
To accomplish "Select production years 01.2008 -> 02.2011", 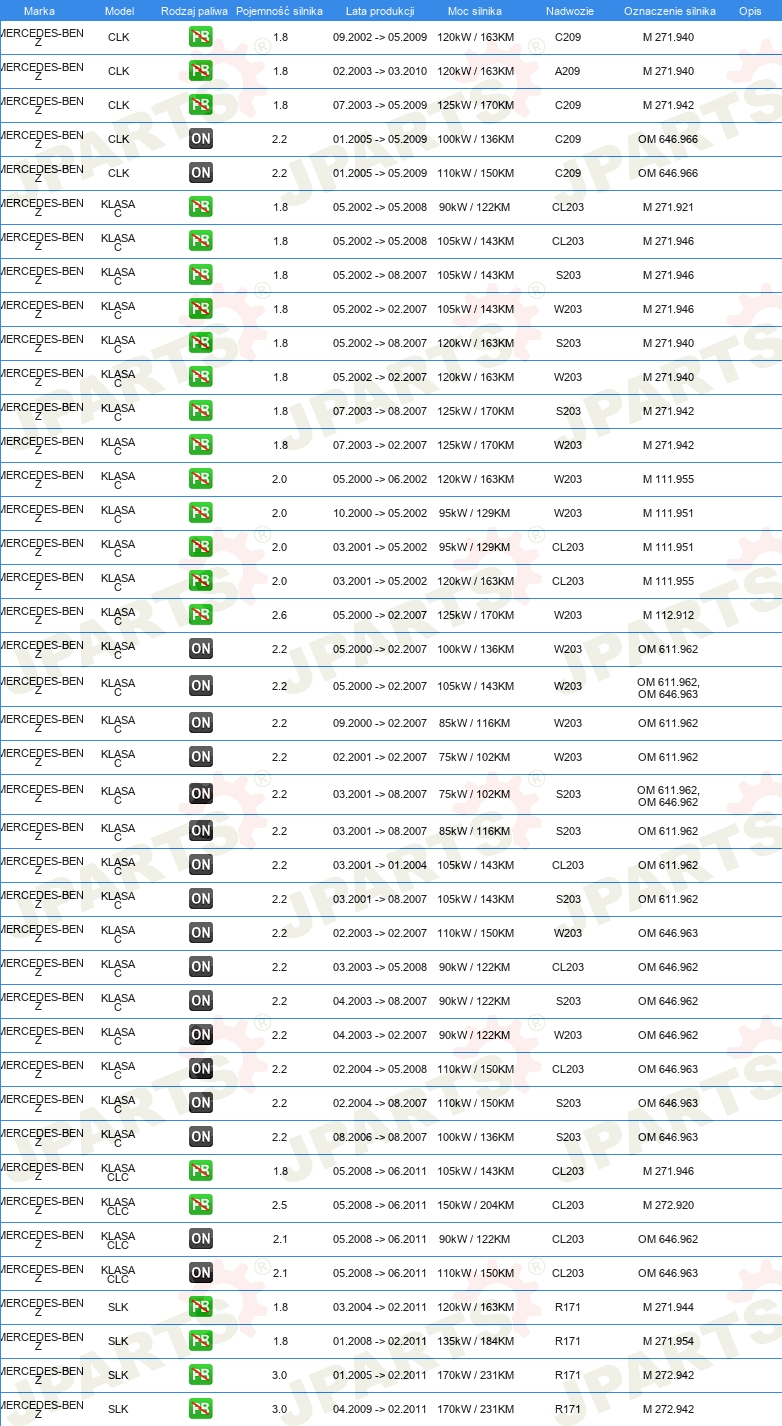I will click(x=380, y=1341).
